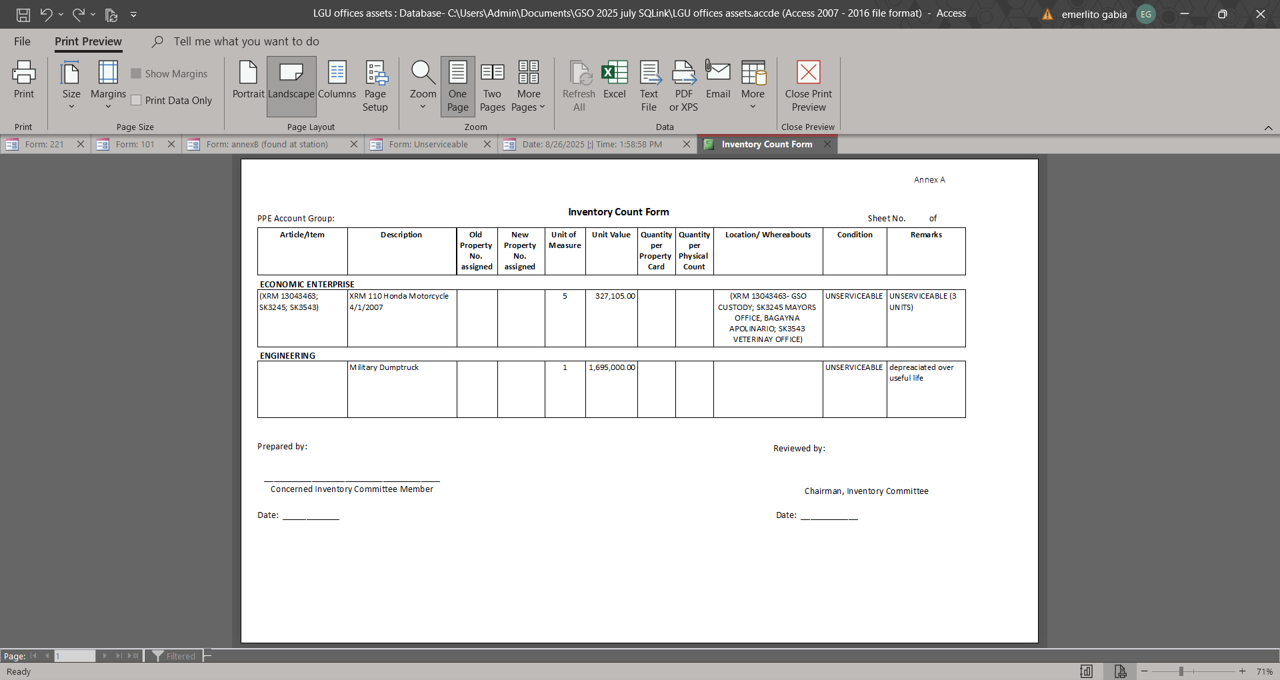Viewport: 1280px width, 680px height.
Task: Select Landscape orientation
Action: coord(291,87)
